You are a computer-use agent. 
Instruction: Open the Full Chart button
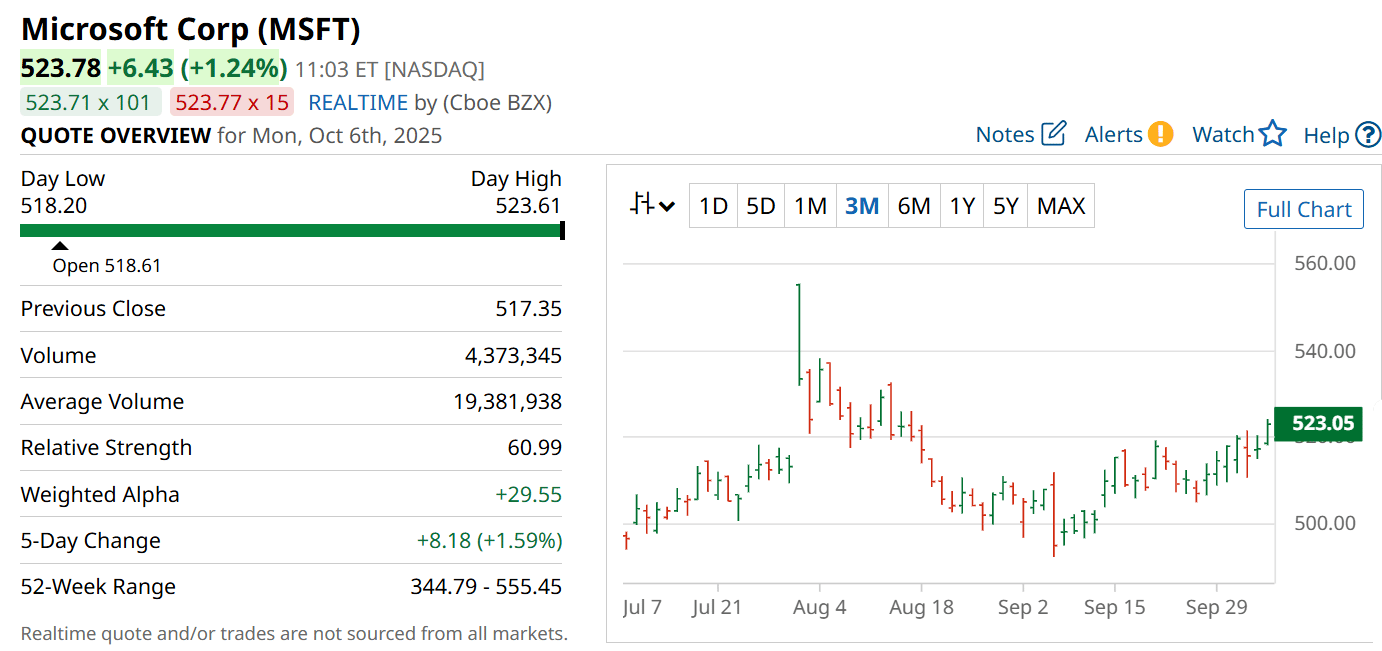1303,209
